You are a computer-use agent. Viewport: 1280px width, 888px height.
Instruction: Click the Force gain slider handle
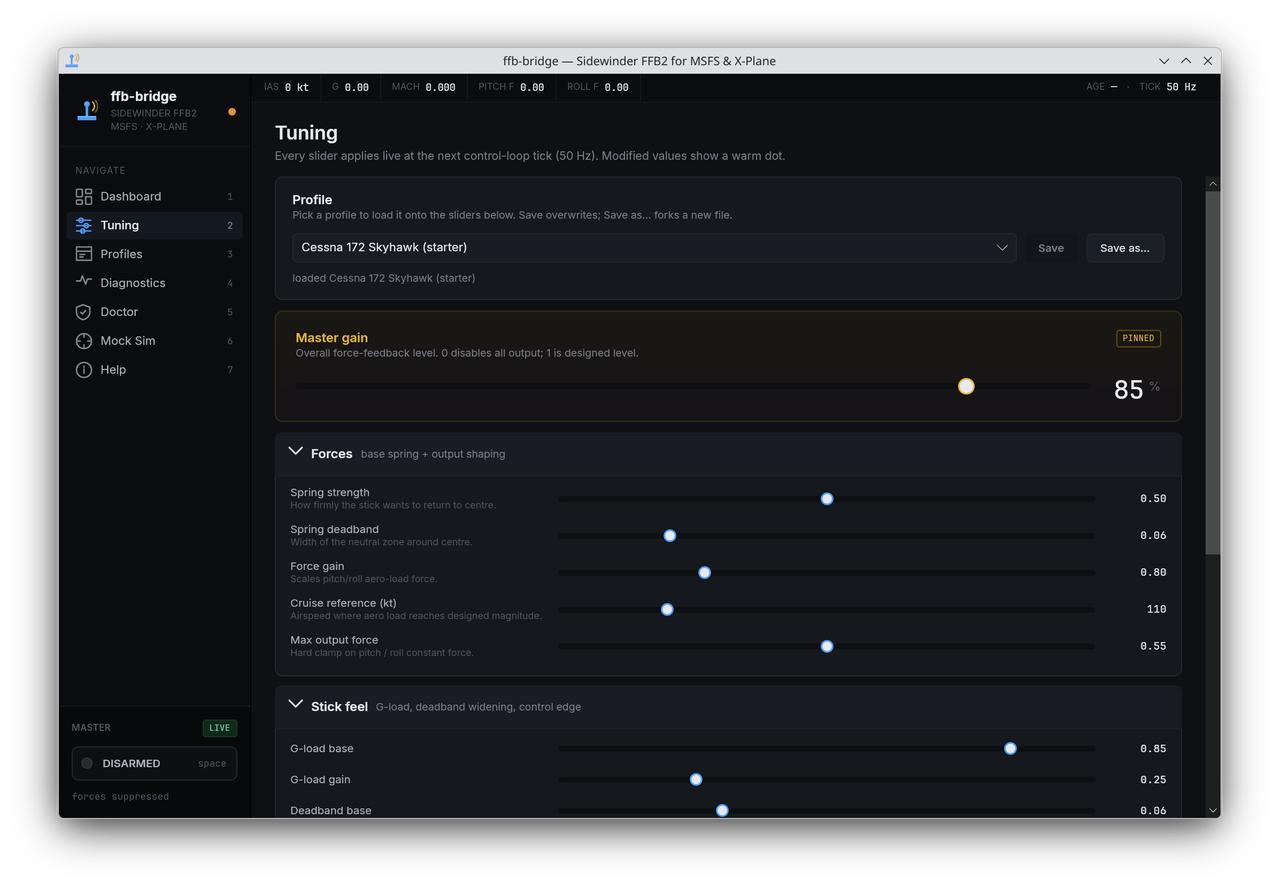705,572
